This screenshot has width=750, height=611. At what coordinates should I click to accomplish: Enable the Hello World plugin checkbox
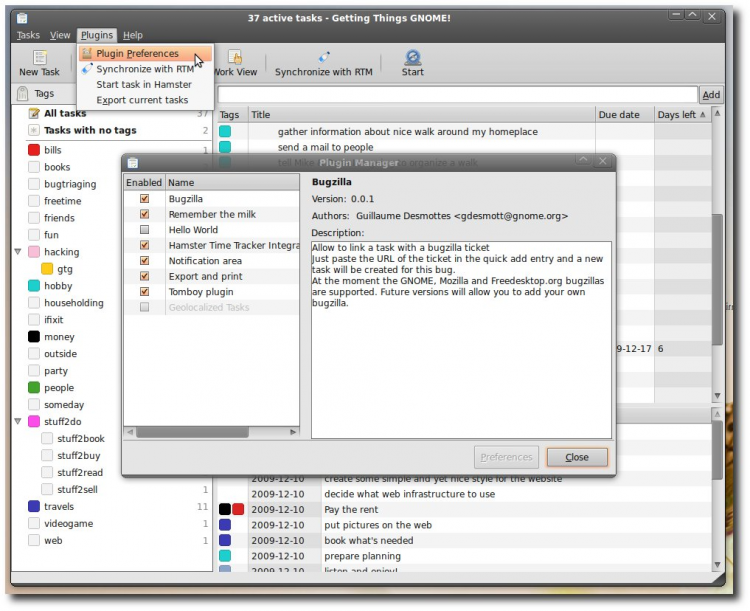click(145, 230)
